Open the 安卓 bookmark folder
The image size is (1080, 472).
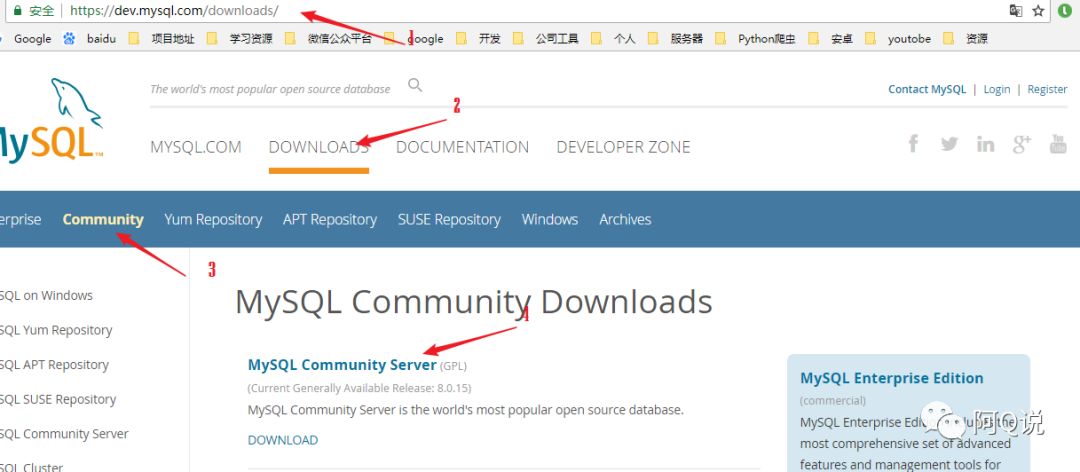pyautogui.click(x=831, y=39)
